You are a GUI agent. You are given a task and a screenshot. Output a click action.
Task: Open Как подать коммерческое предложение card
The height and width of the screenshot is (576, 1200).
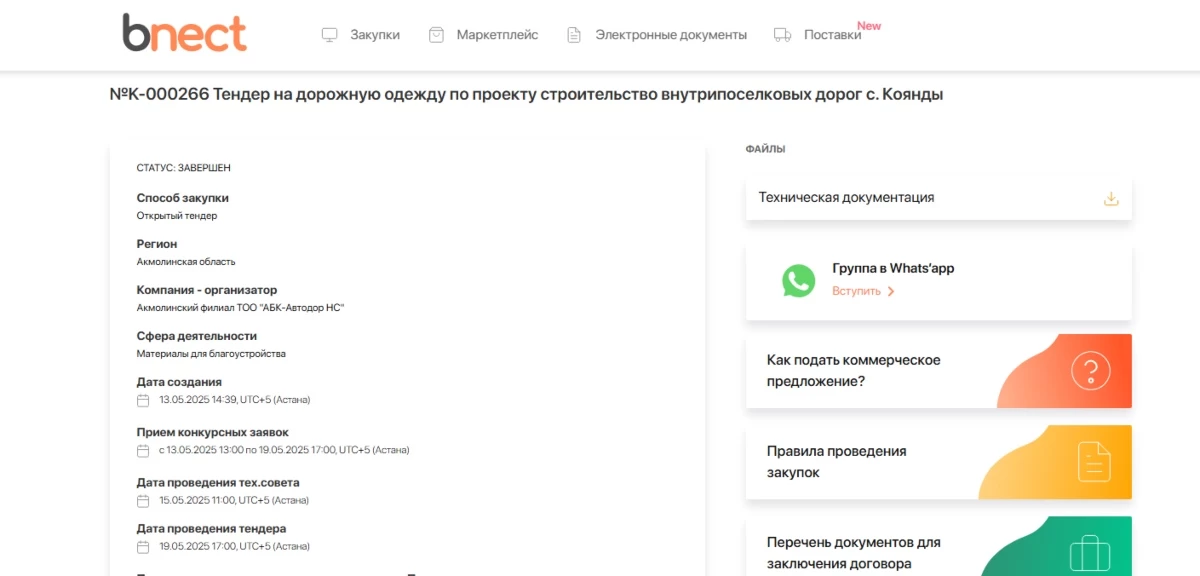pyautogui.click(x=853, y=371)
